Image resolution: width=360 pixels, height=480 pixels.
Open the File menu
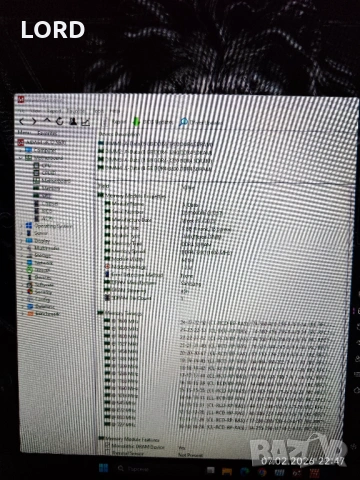(21, 110)
